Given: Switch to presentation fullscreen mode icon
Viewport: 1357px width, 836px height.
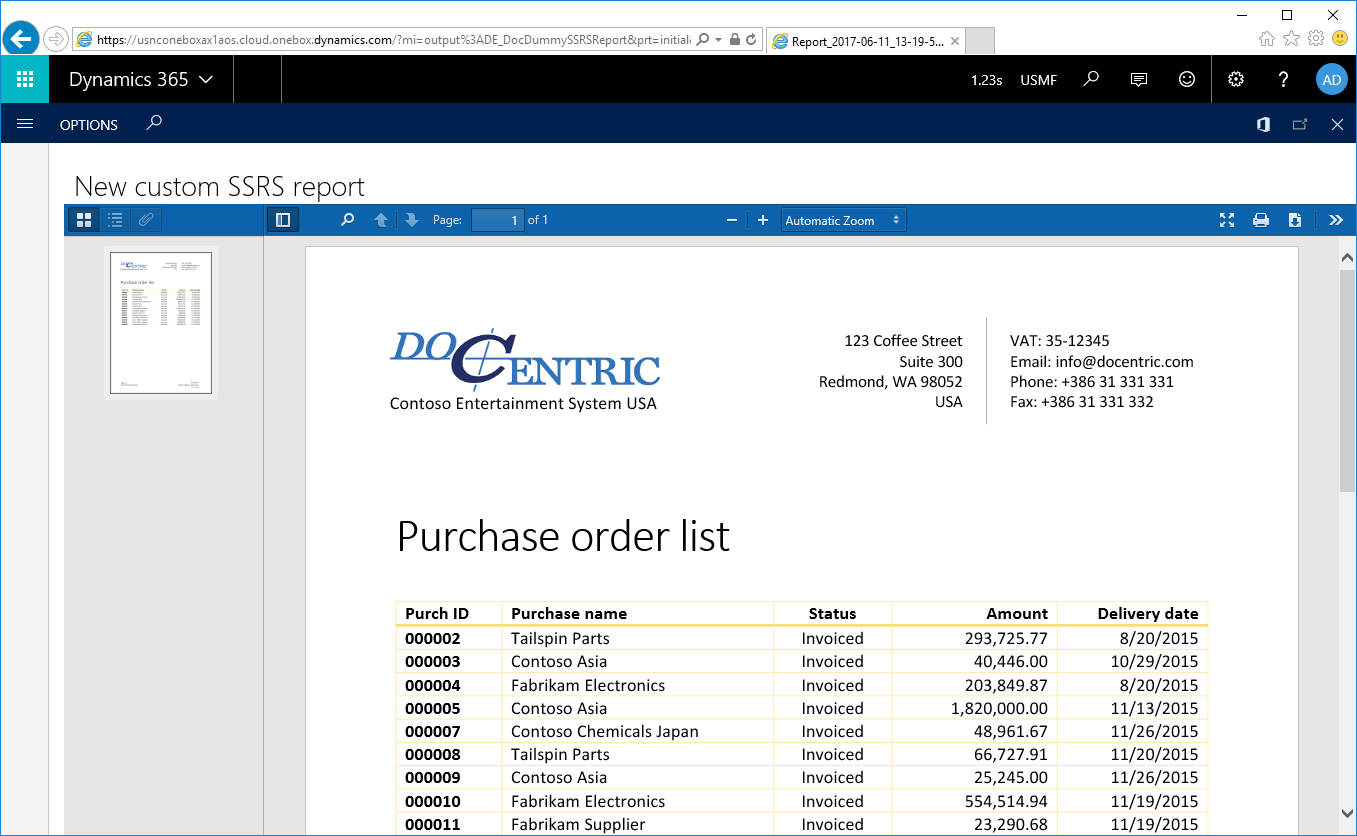Looking at the screenshot, I should coord(1227,220).
